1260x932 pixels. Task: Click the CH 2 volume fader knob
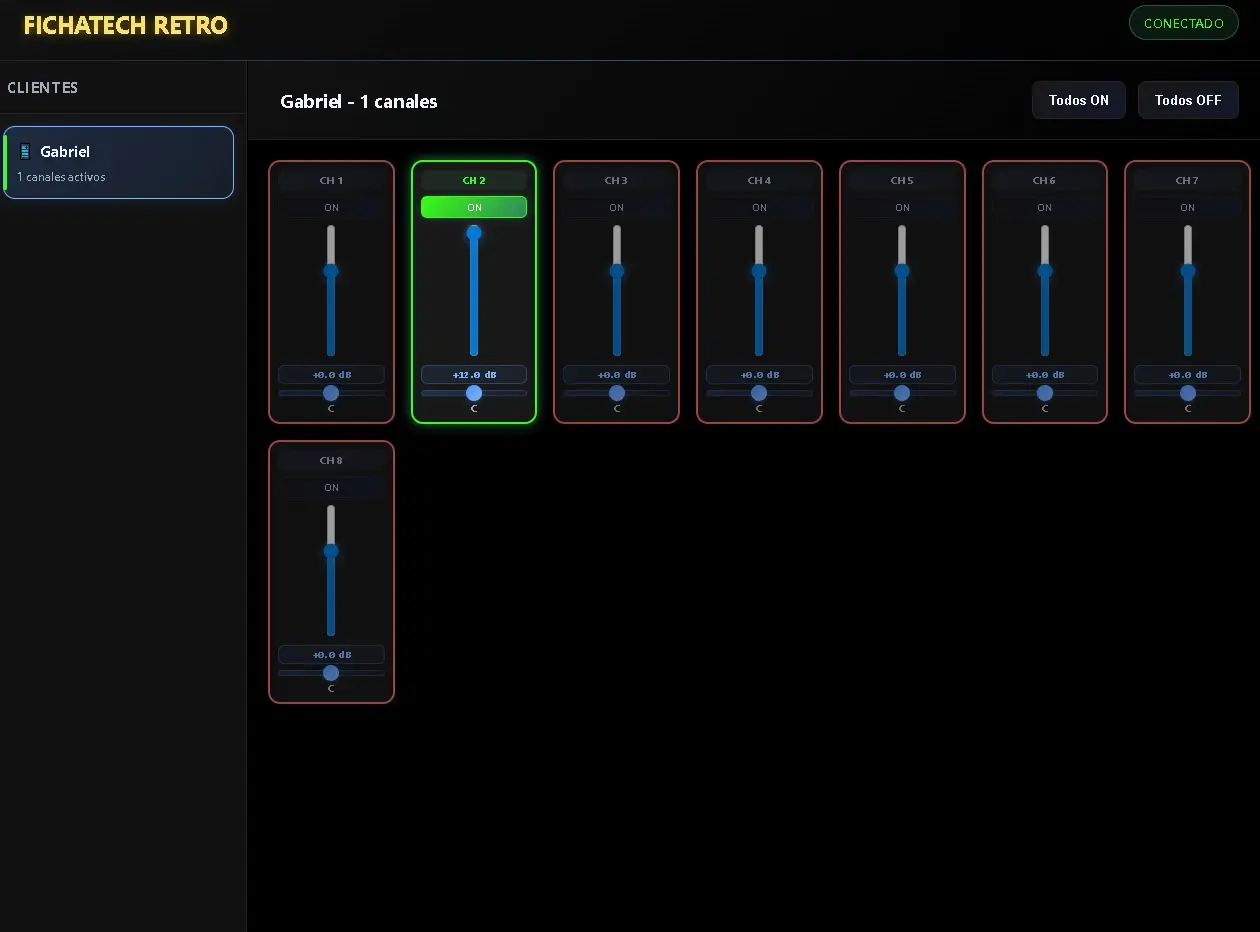coord(474,233)
